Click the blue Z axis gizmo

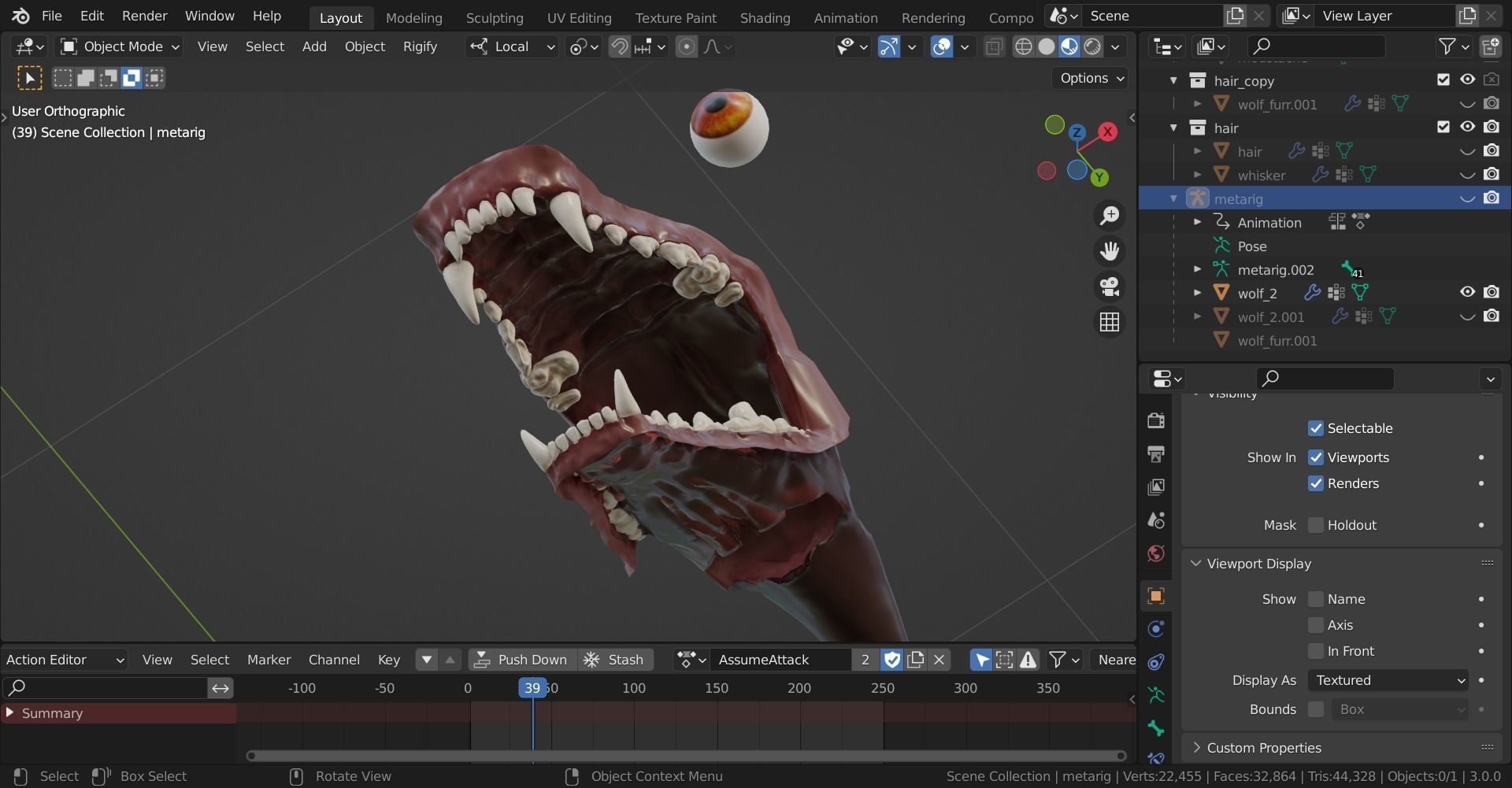[x=1077, y=132]
